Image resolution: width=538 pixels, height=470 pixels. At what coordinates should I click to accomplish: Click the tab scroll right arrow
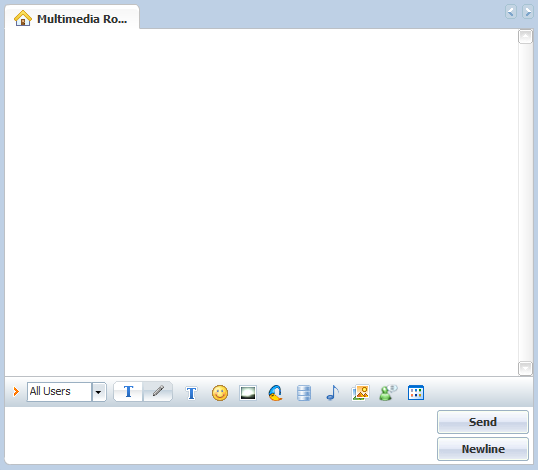527,12
